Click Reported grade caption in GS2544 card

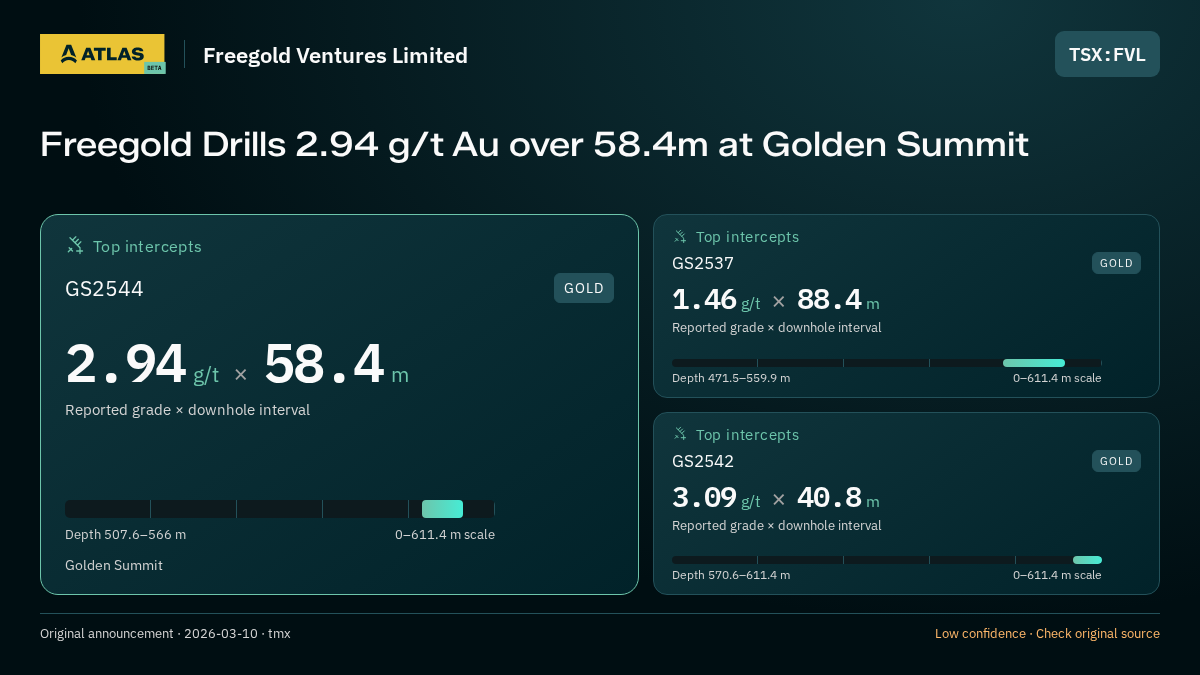[187, 410]
